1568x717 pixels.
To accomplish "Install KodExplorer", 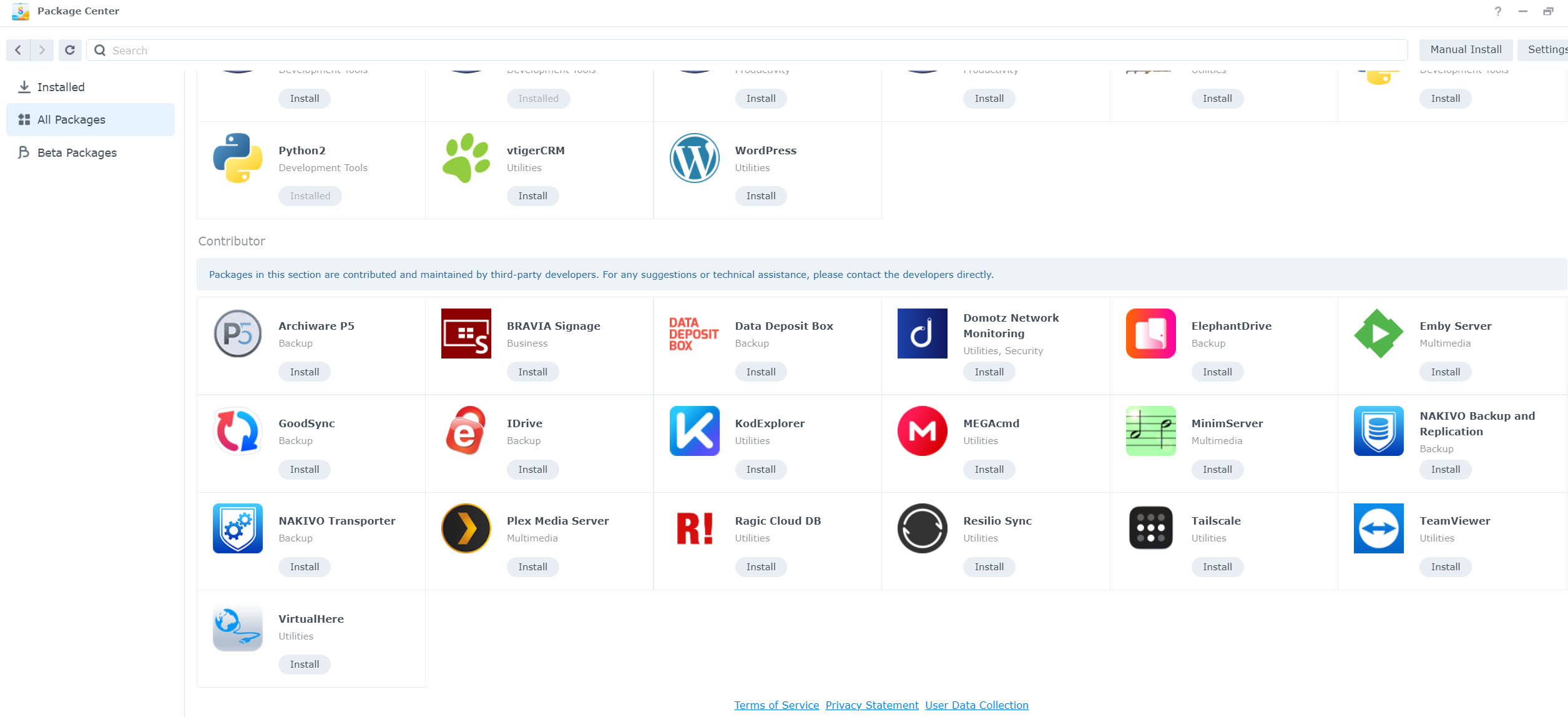I will pyautogui.click(x=761, y=470).
